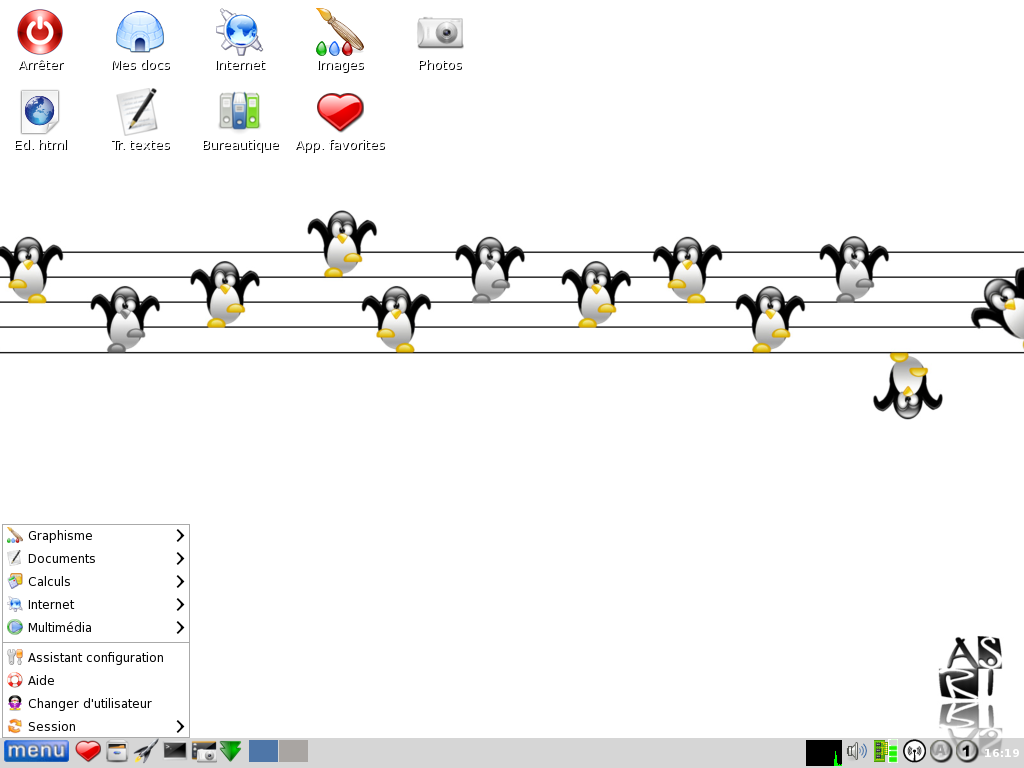Open the Photos camera desktop icon

[x=440, y=32]
